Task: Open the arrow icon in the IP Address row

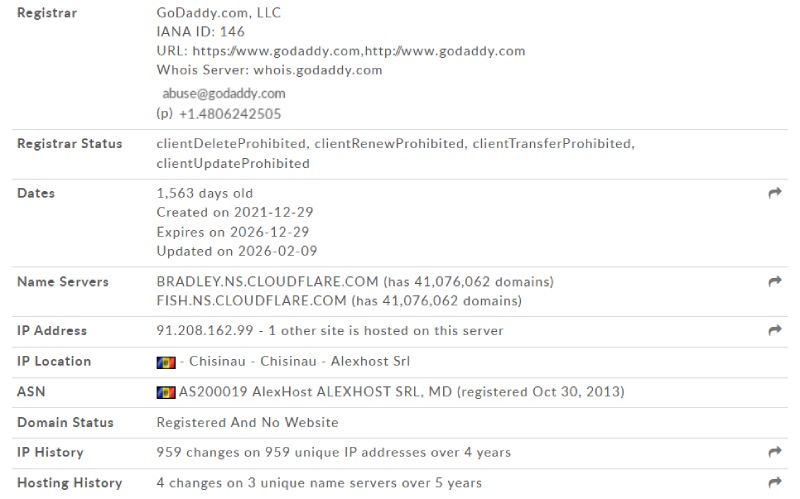Action: point(774,331)
